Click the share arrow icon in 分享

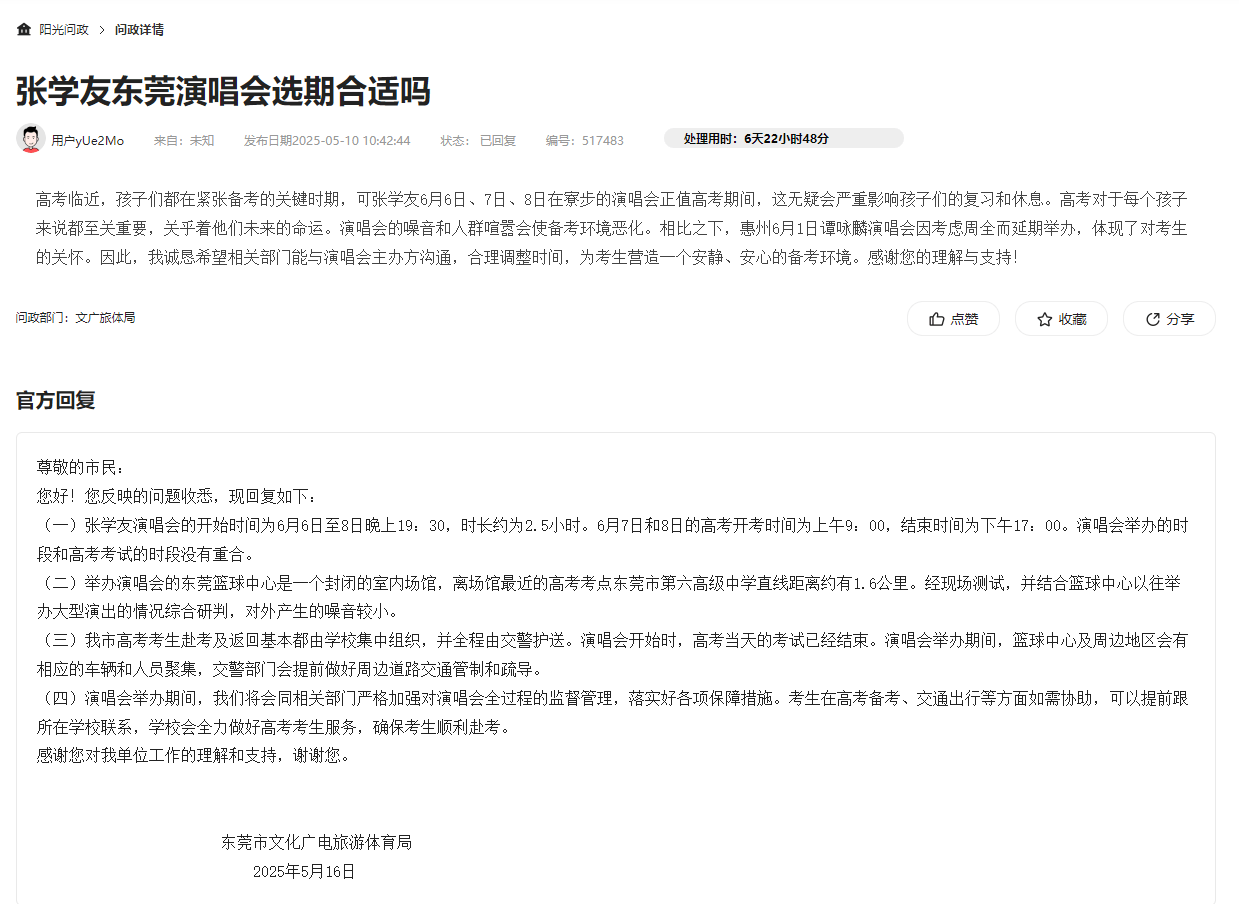1152,319
